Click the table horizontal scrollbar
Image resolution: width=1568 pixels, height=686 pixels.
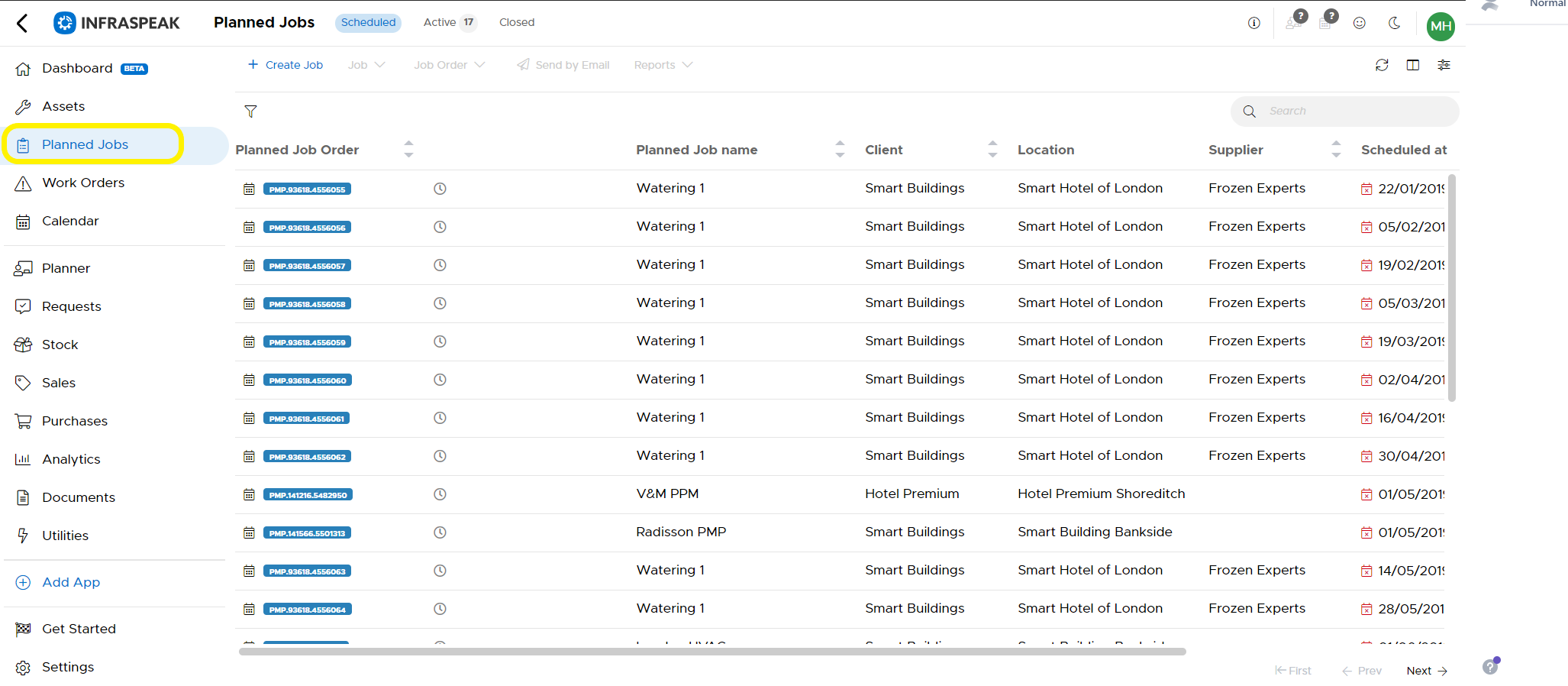point(712,652)
